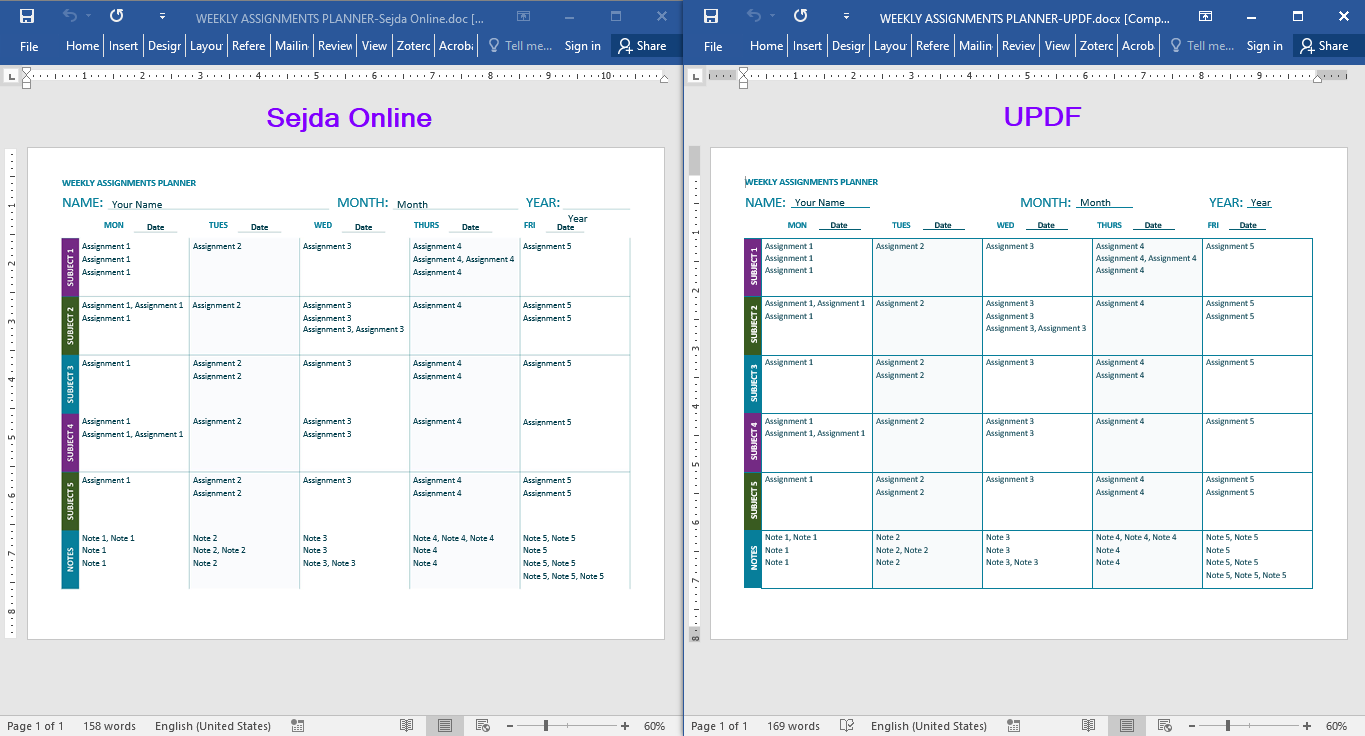Open 60% zoom level dialog in UPDF window
The width and height of the screenshot is (1365, 736).
(1336, 726)
